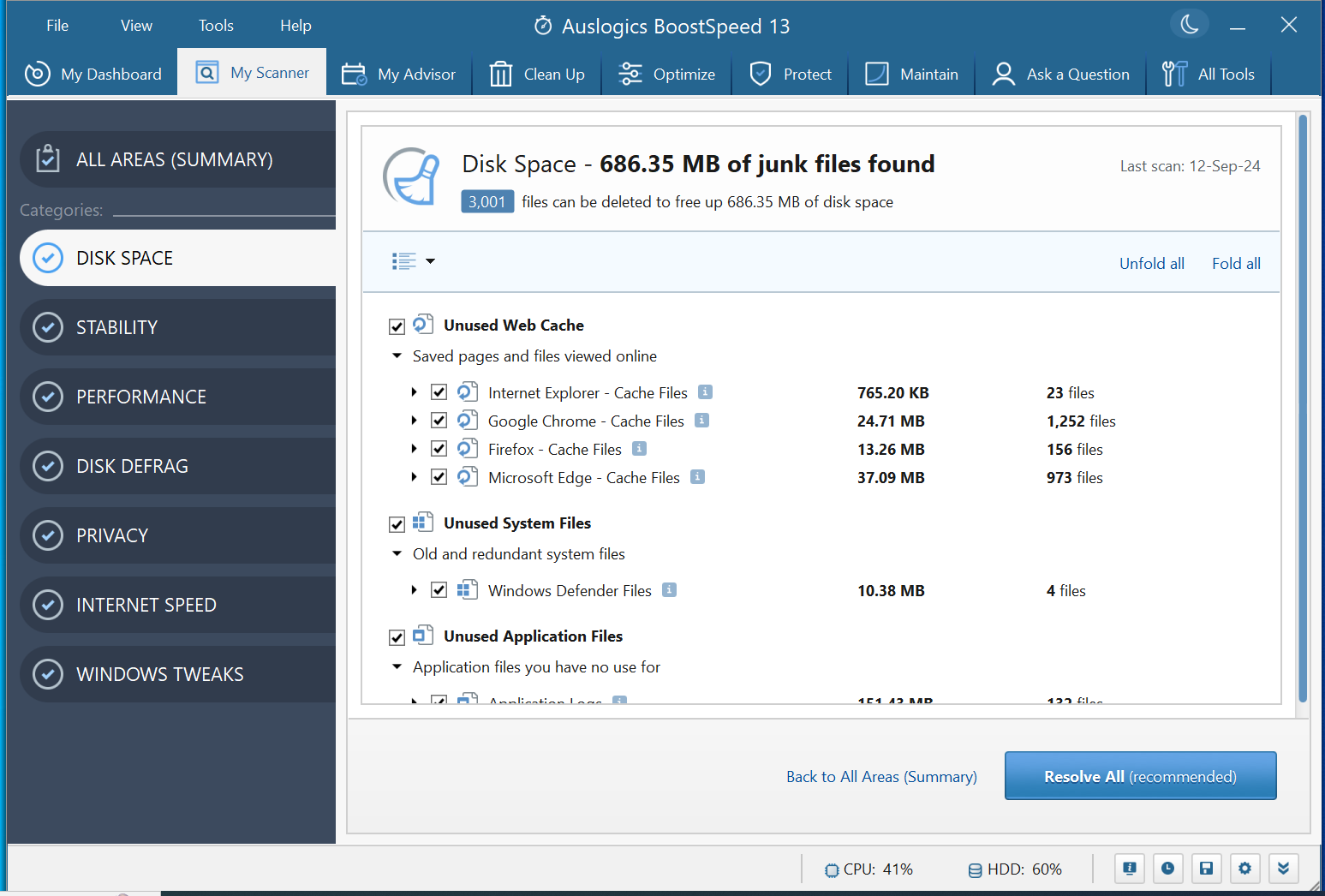Image resolution: width=1325 pixels, height=896 pixels.
Task: Expand the Windows Defender Files row
Action: [414, 590]
